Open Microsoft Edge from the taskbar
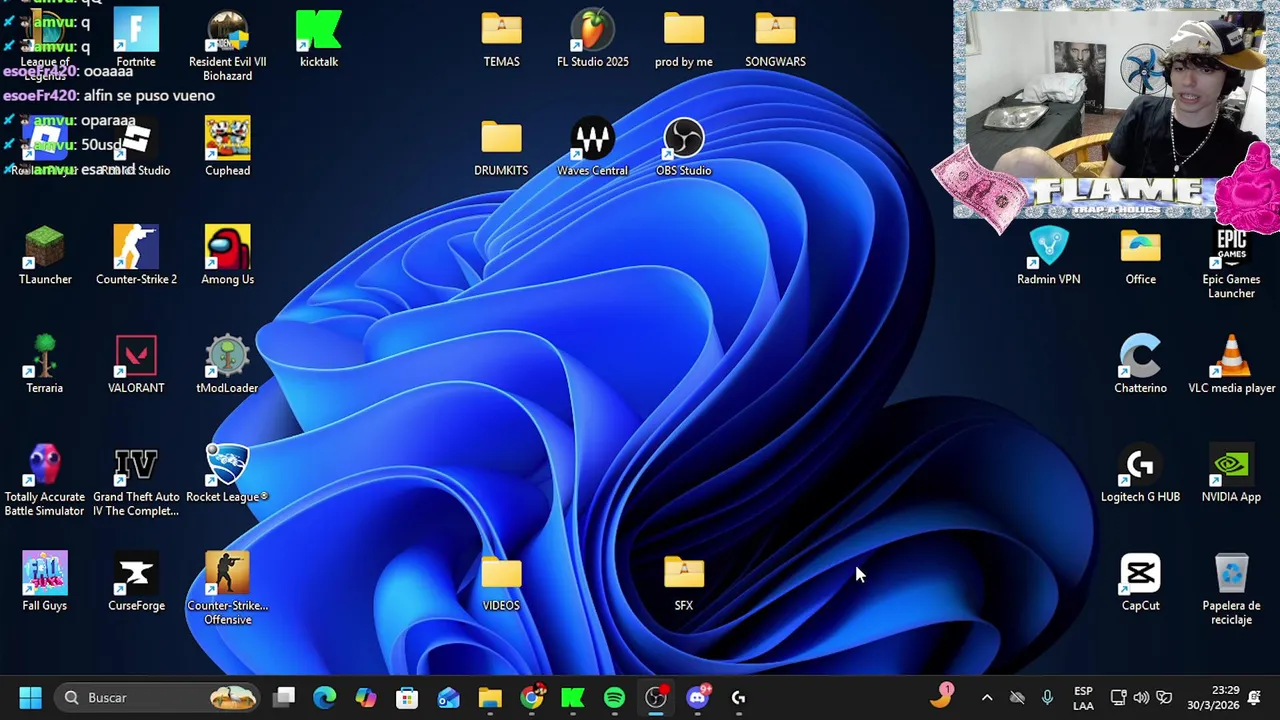Viewport: 1280px width, 720px height. [x=325, y=698]
